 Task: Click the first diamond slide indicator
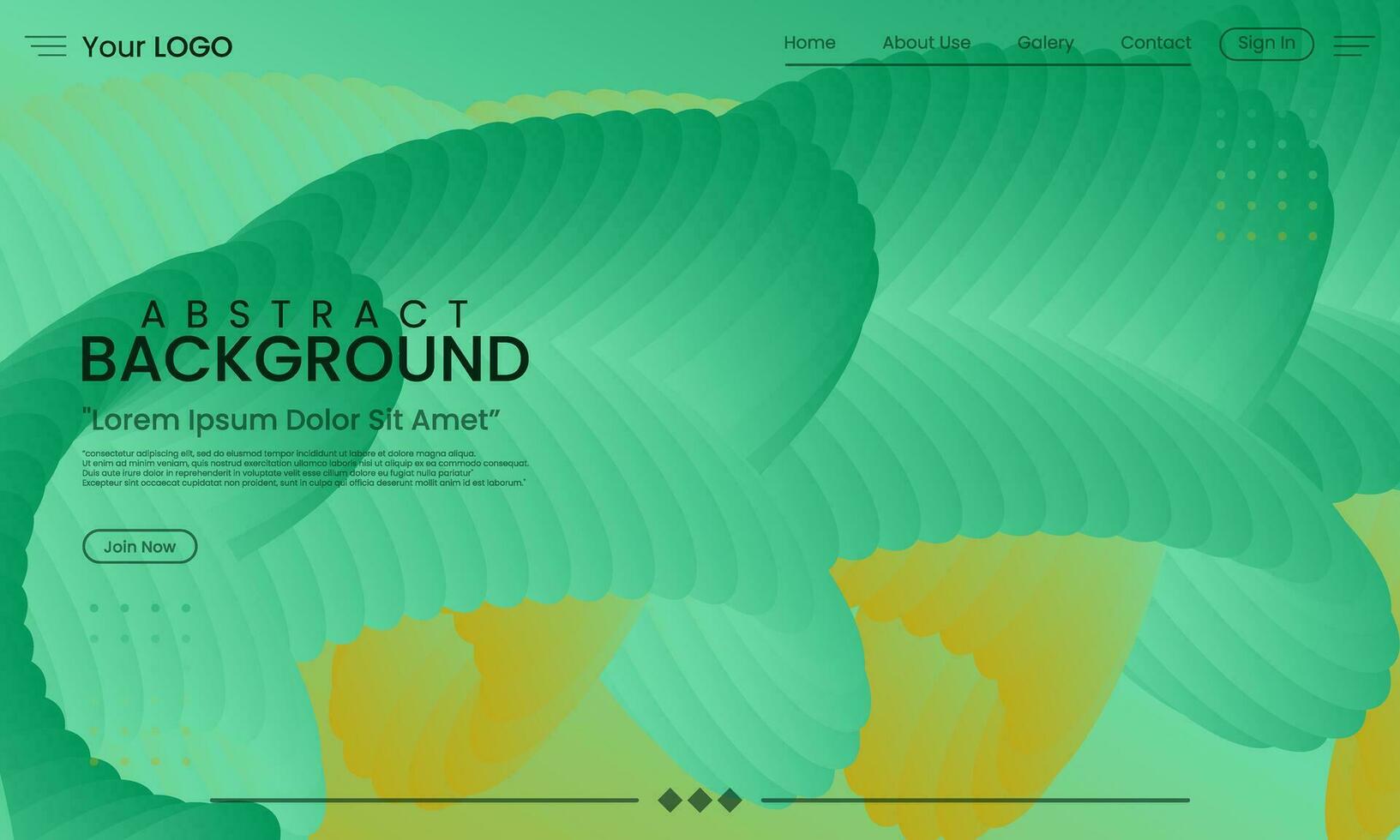point(670,801)
